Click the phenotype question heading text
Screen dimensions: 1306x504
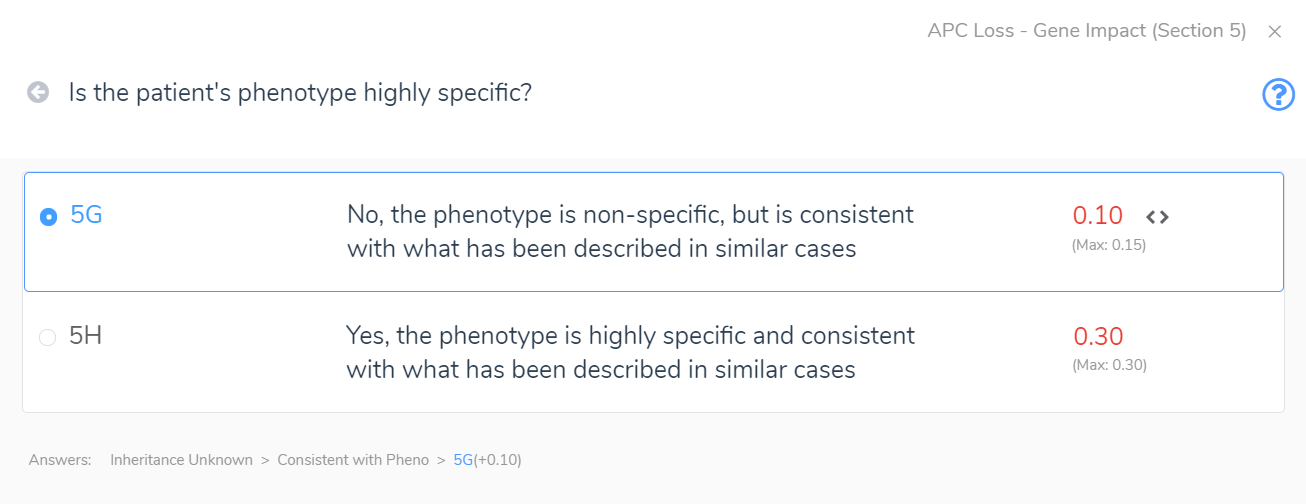300,93
